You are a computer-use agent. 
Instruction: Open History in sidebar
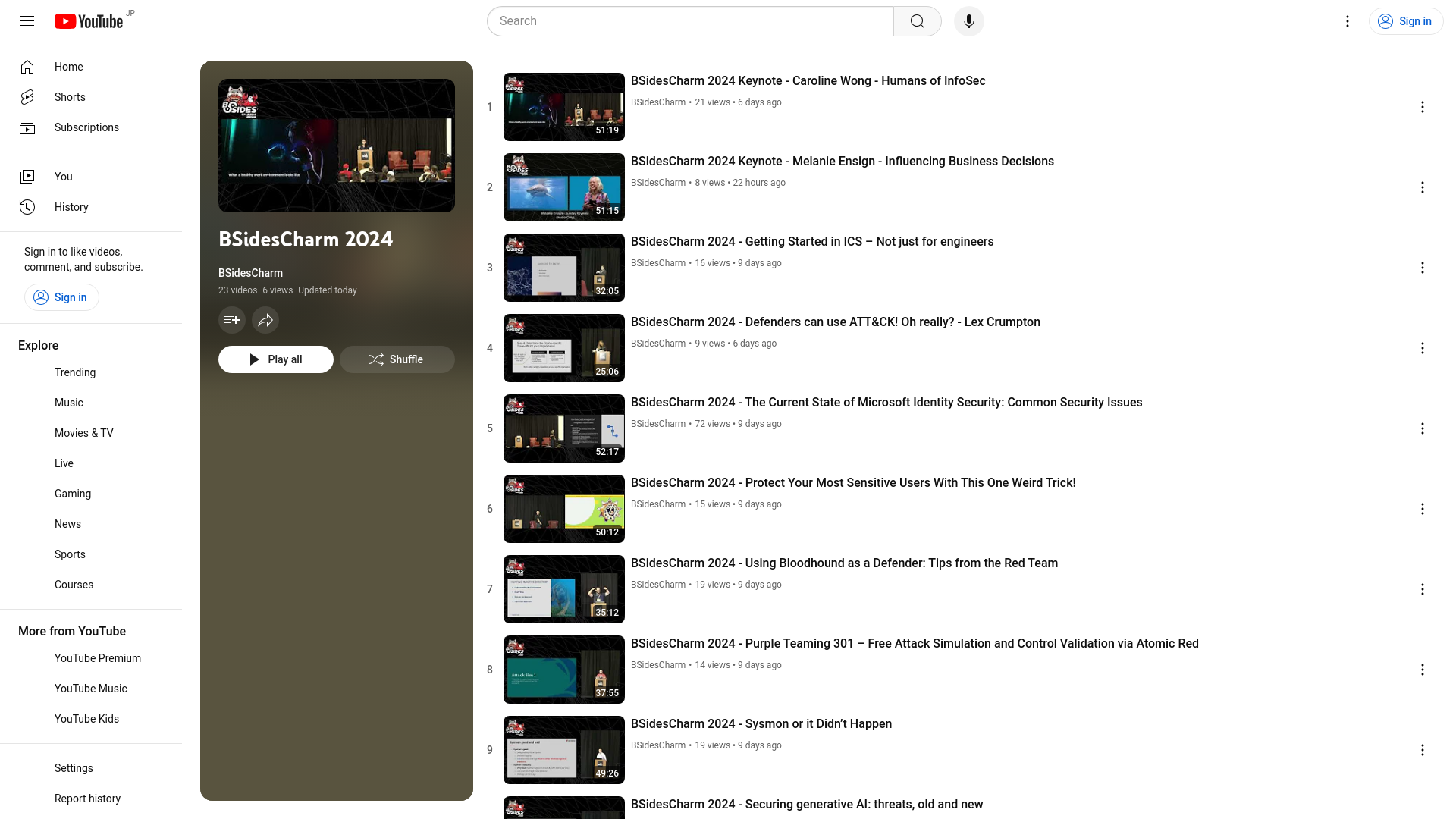[91, 207]
